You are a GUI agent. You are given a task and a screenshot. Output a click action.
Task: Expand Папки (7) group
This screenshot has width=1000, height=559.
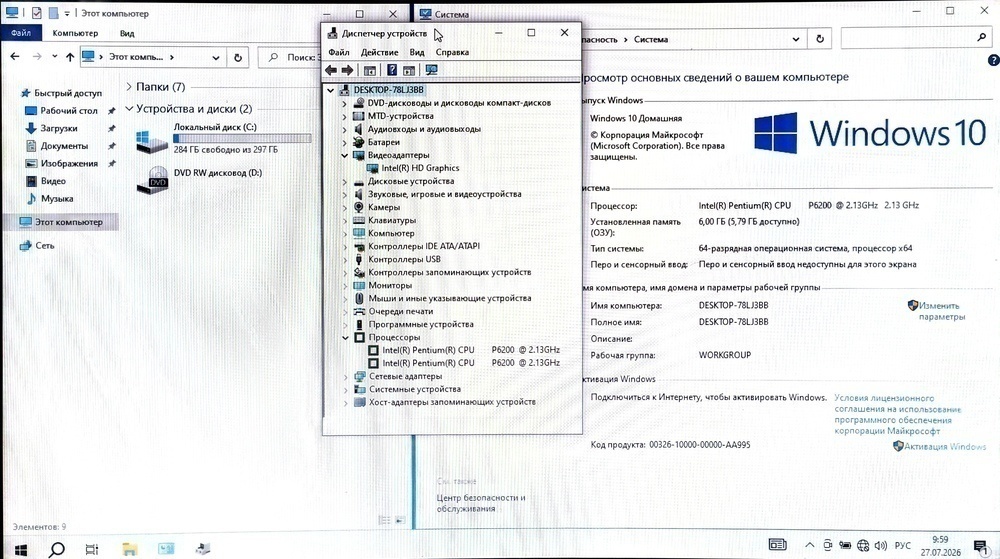click(129, 87)
